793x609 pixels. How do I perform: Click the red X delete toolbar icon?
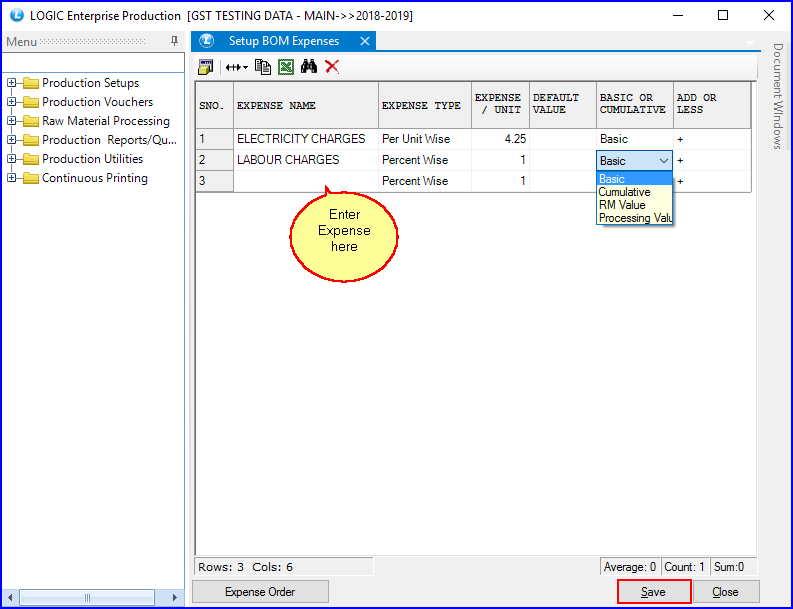coord(332,66)
